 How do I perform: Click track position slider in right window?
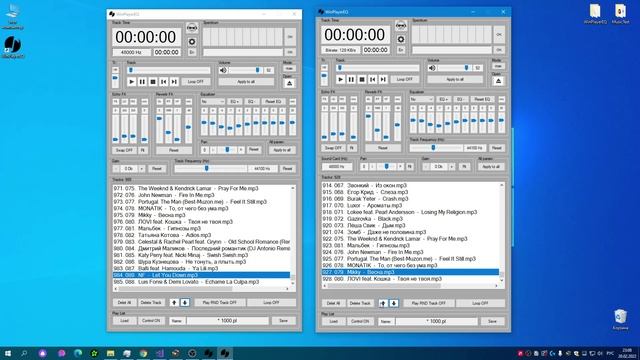[x=378, y=68]
